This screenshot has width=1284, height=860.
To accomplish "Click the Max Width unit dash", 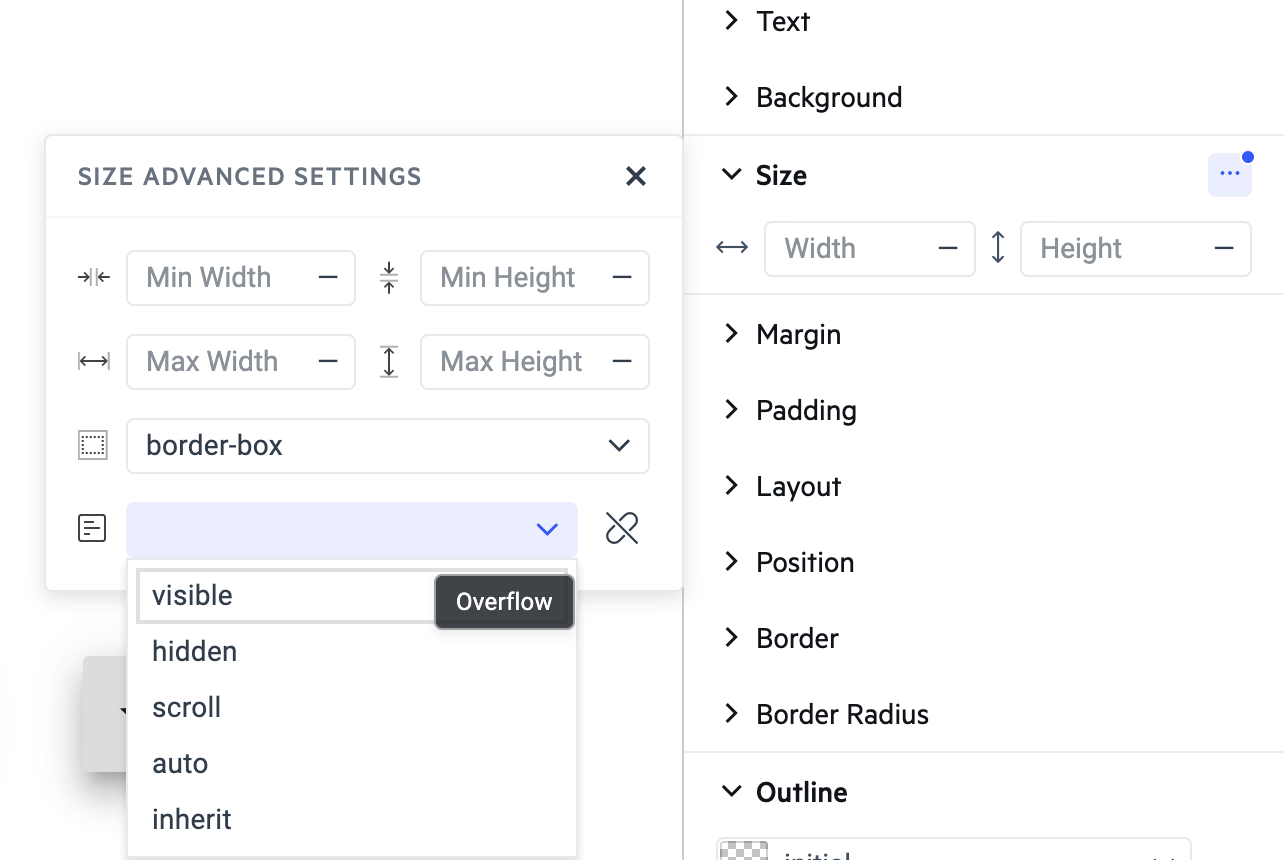I will click(328, 361).
